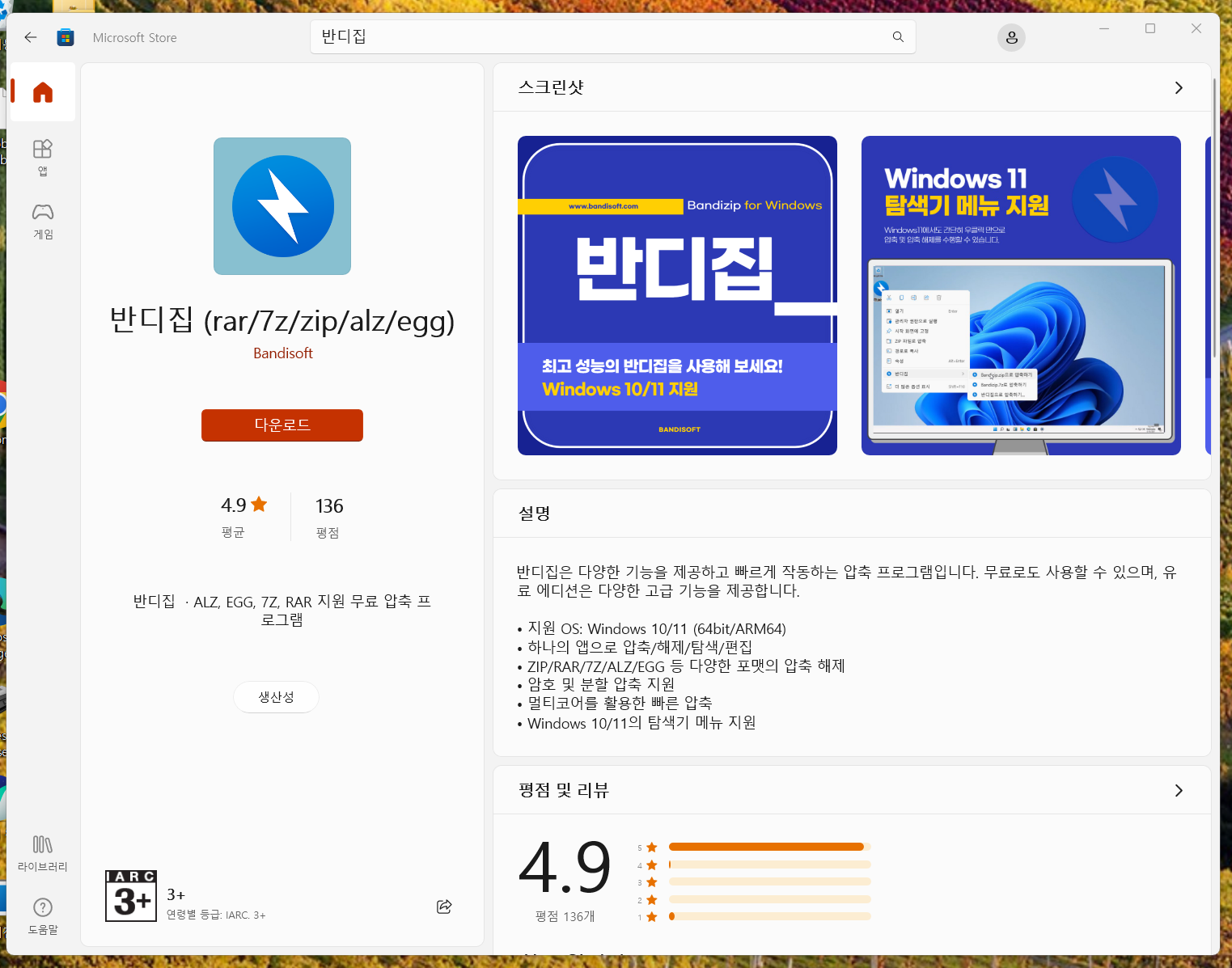Screen dimensions: 1232x968
Task: Click the share icon
Action: (444, 907)
